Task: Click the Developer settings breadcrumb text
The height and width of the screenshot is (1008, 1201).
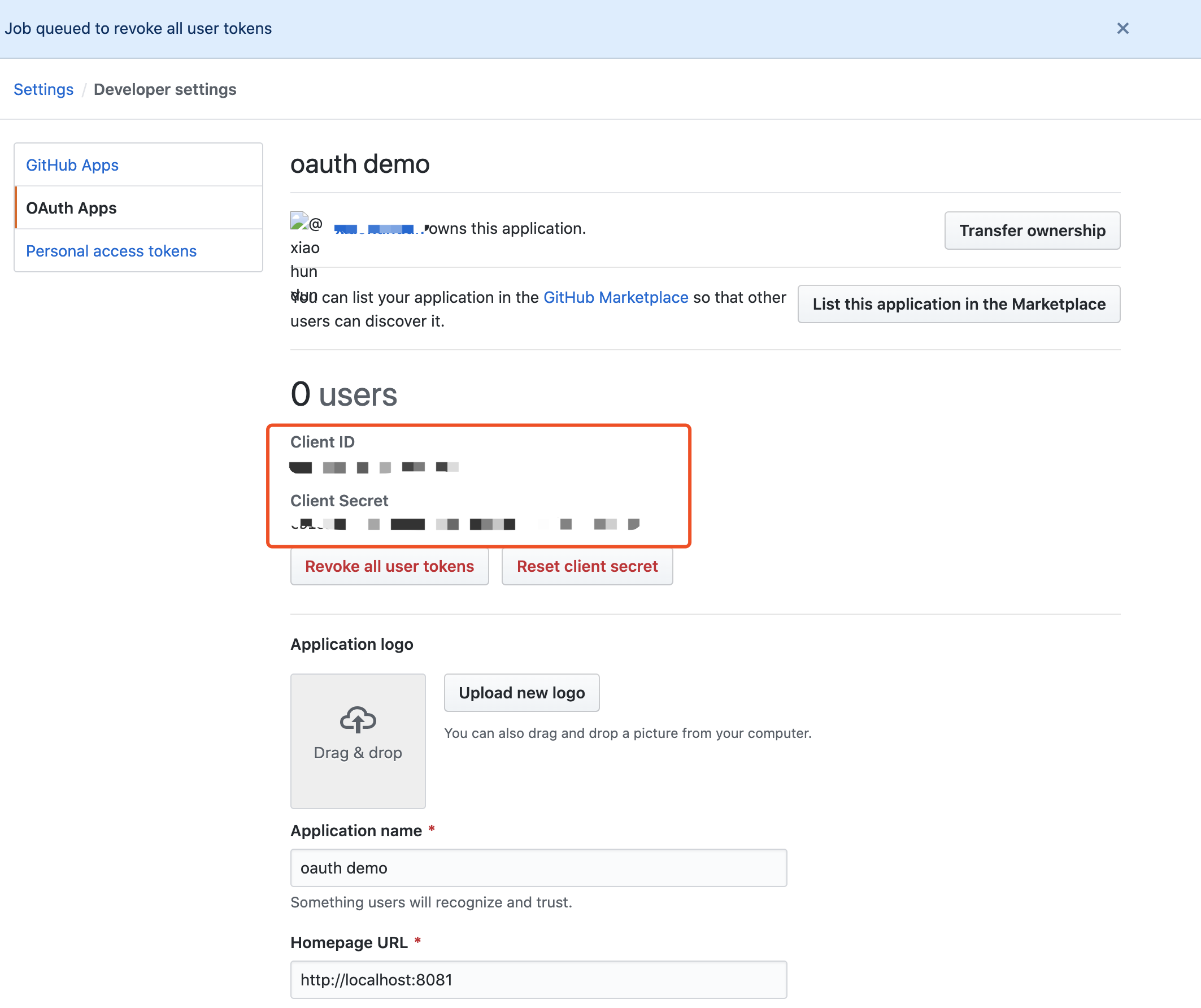Action: click(x=165, y=89)
